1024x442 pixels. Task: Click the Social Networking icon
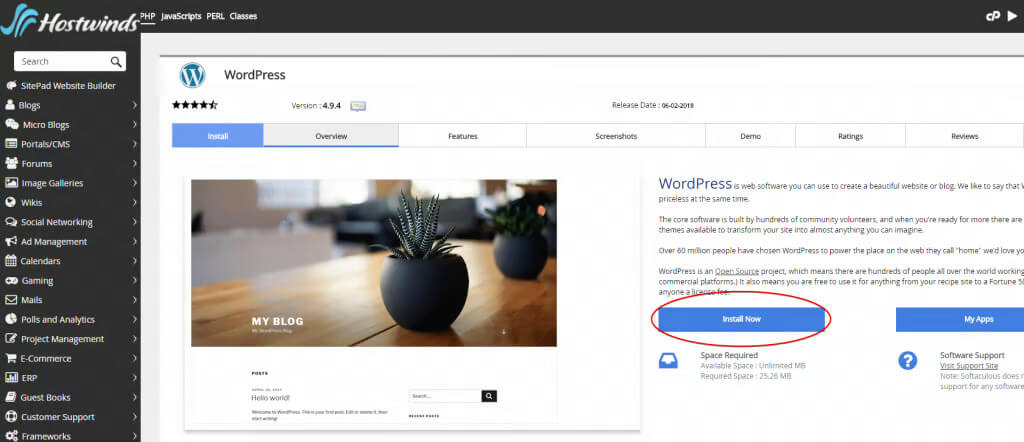click(11, 222)
